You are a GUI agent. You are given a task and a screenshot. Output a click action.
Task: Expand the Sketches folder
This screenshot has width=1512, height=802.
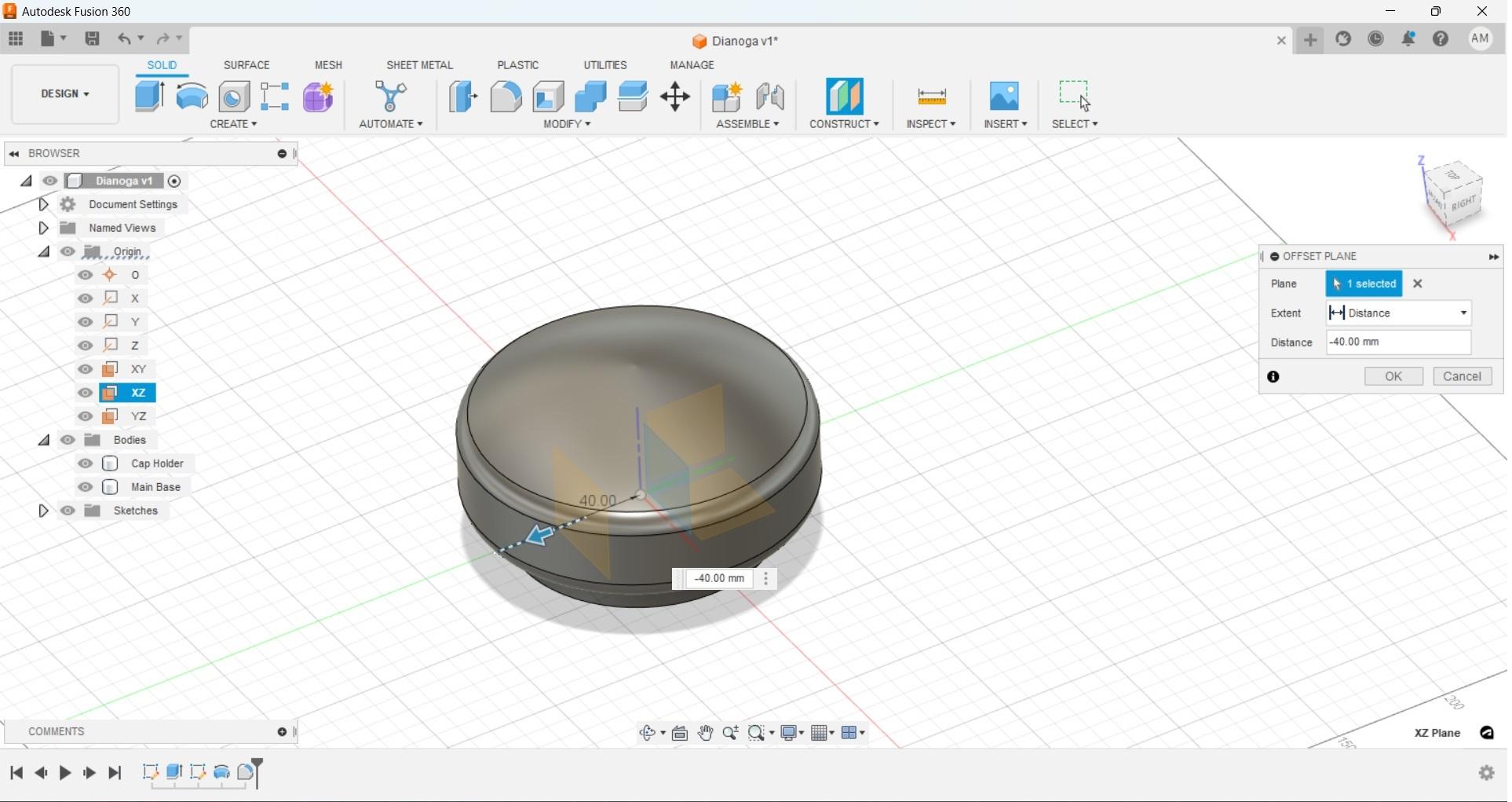43,511
